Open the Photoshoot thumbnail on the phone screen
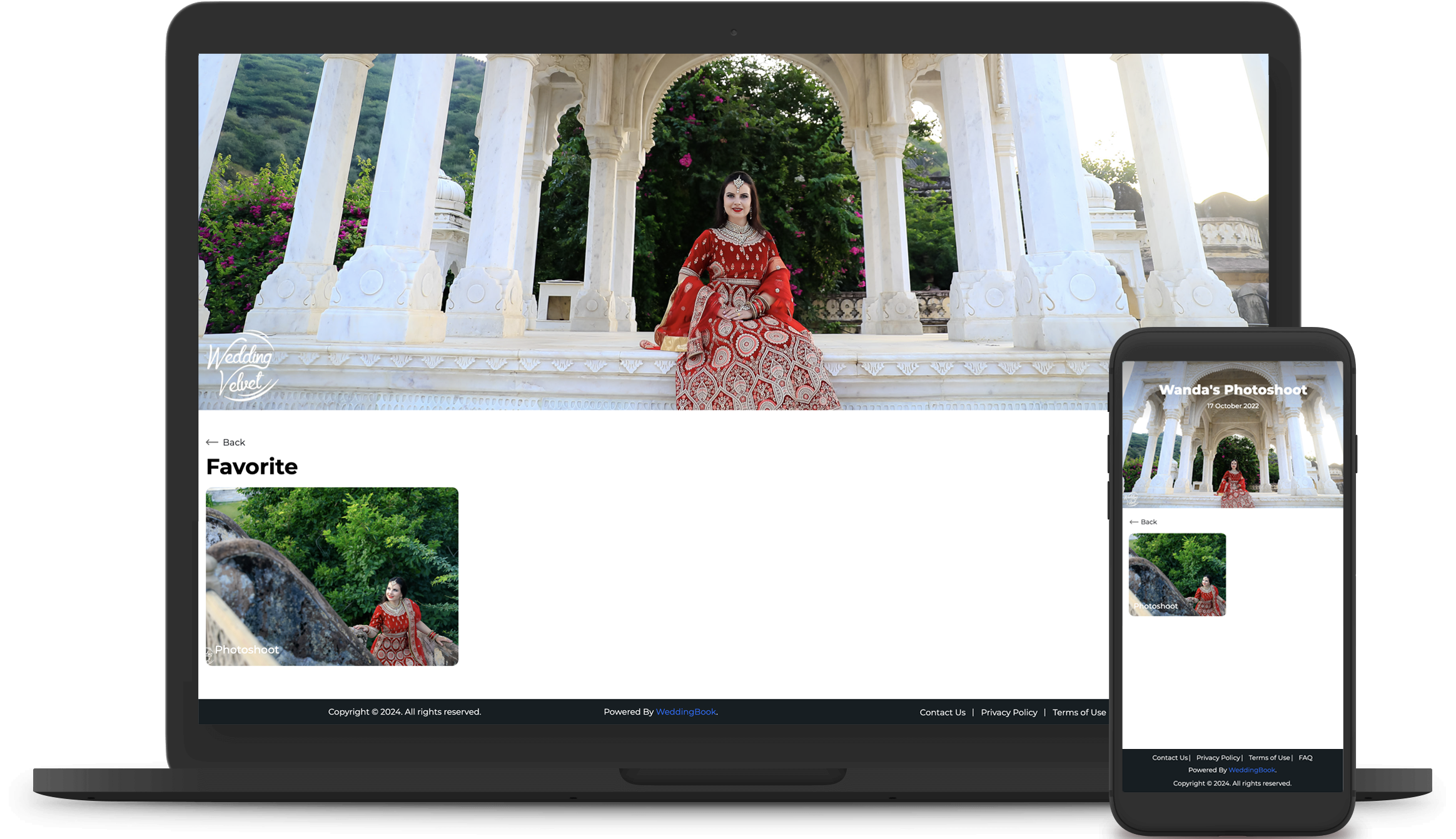Screen dimensions: 1456x839 [x=1177, y=575]
